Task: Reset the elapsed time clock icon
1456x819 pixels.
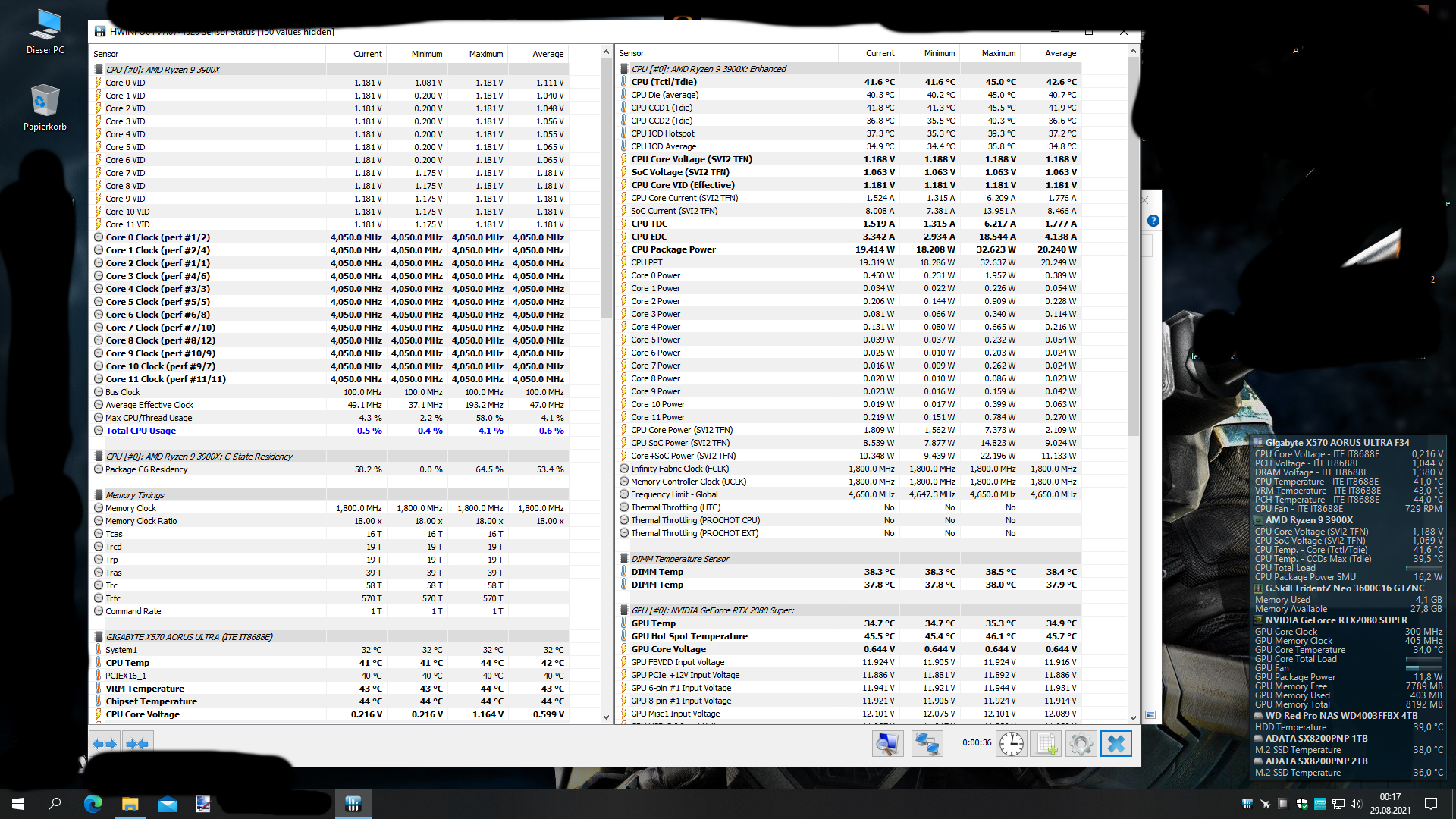Action: (x=1011, y=744)
